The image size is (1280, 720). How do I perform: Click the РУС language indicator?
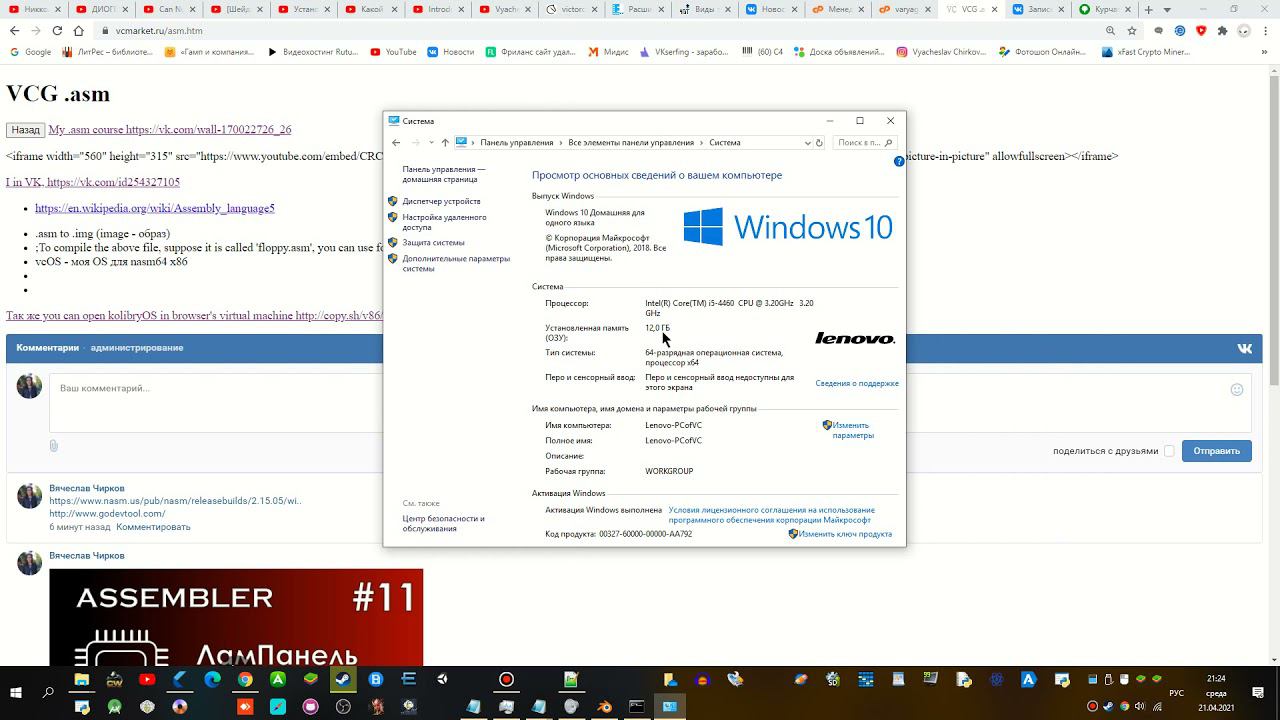[x=1178, y=692]
